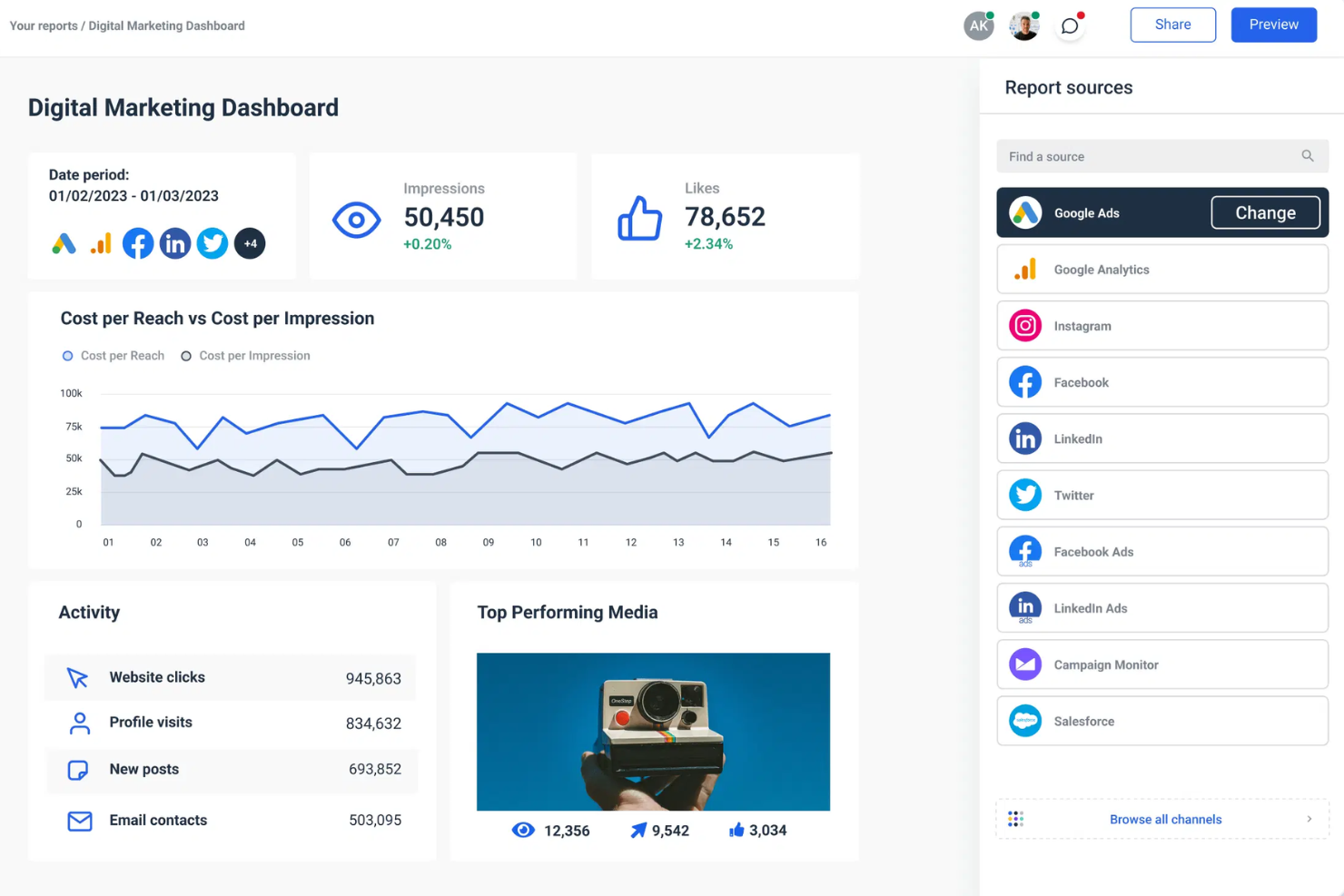
Task: Click the apps grid icon beside Browse all channels
Action: tap(1015, 818)
